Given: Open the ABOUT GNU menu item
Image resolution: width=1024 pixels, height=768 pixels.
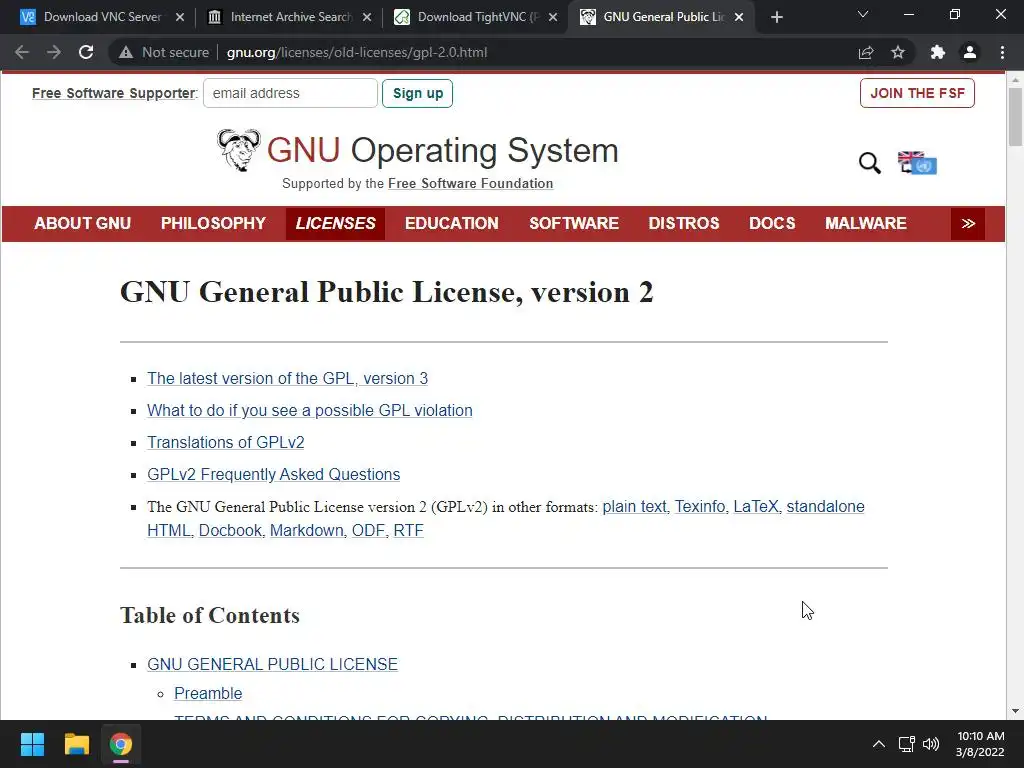Looking at the screenshot, I should [82, 223].
